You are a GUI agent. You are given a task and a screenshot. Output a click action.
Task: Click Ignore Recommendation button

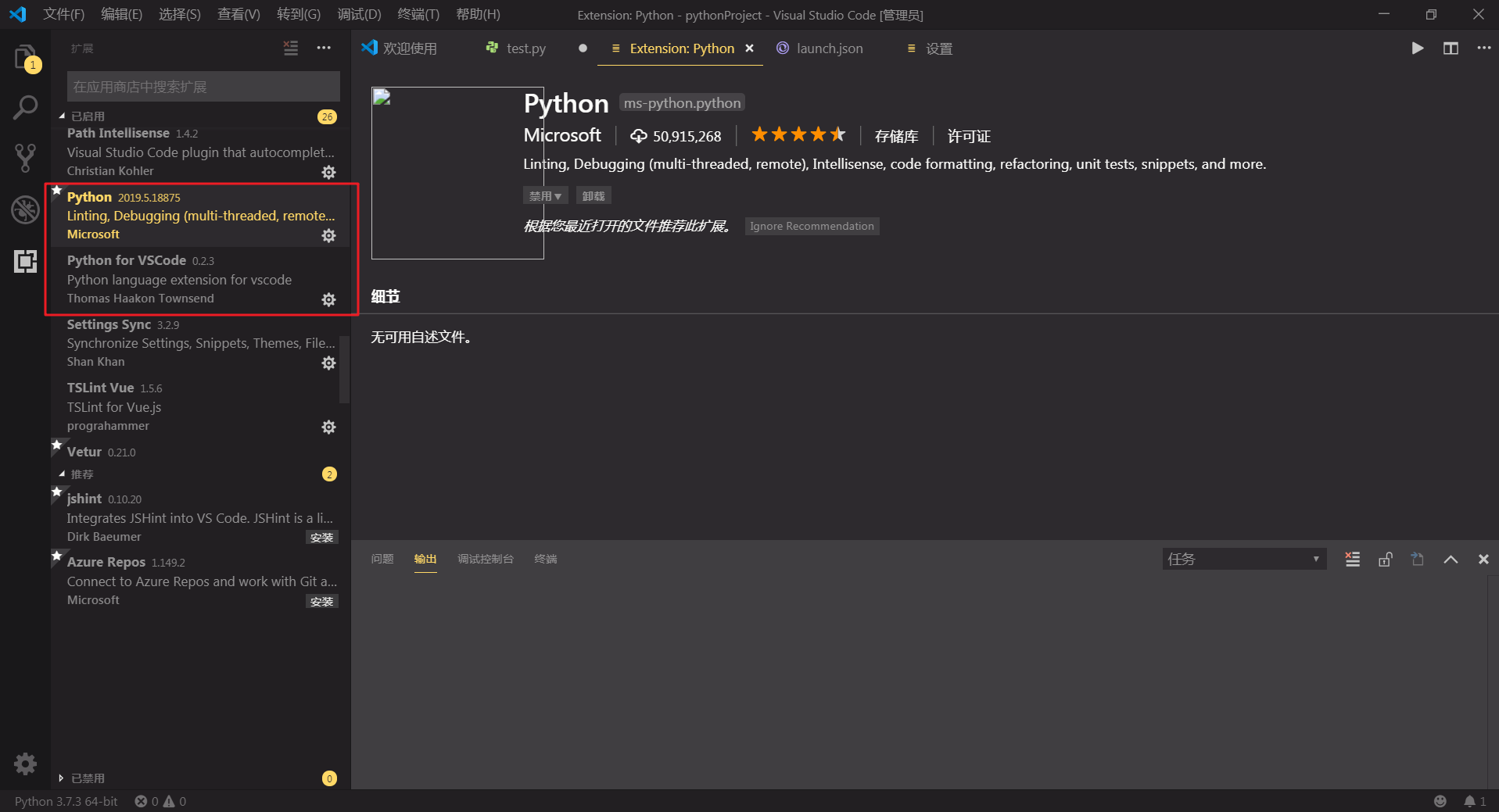coord(812,226)
